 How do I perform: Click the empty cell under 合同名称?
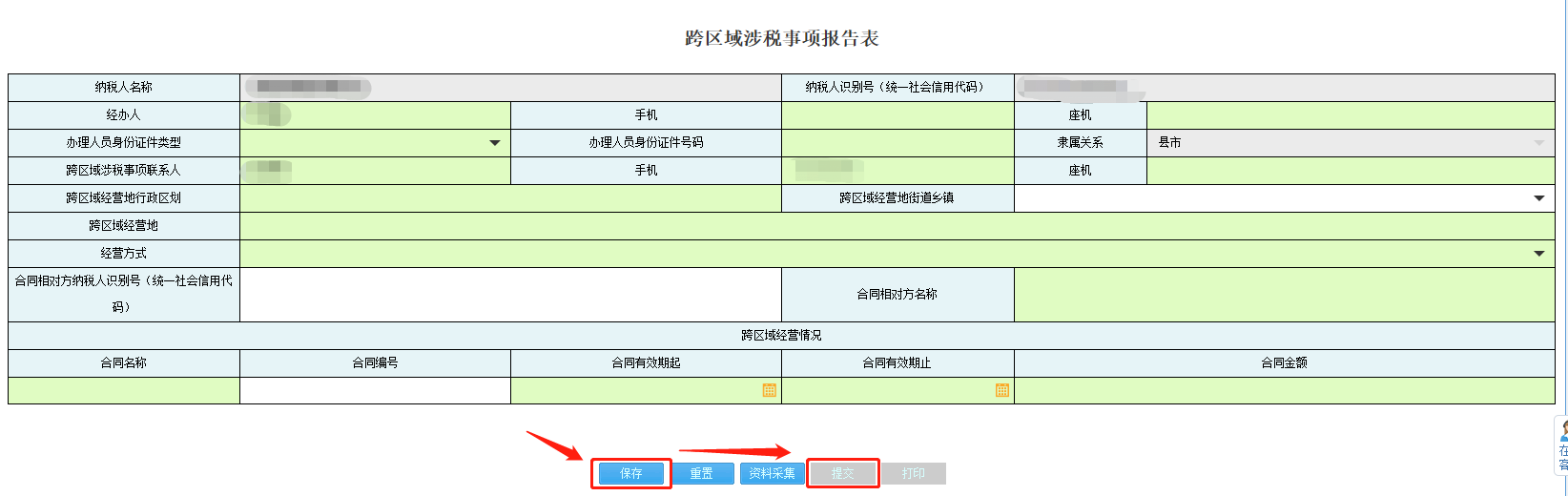tap(124, 391)
